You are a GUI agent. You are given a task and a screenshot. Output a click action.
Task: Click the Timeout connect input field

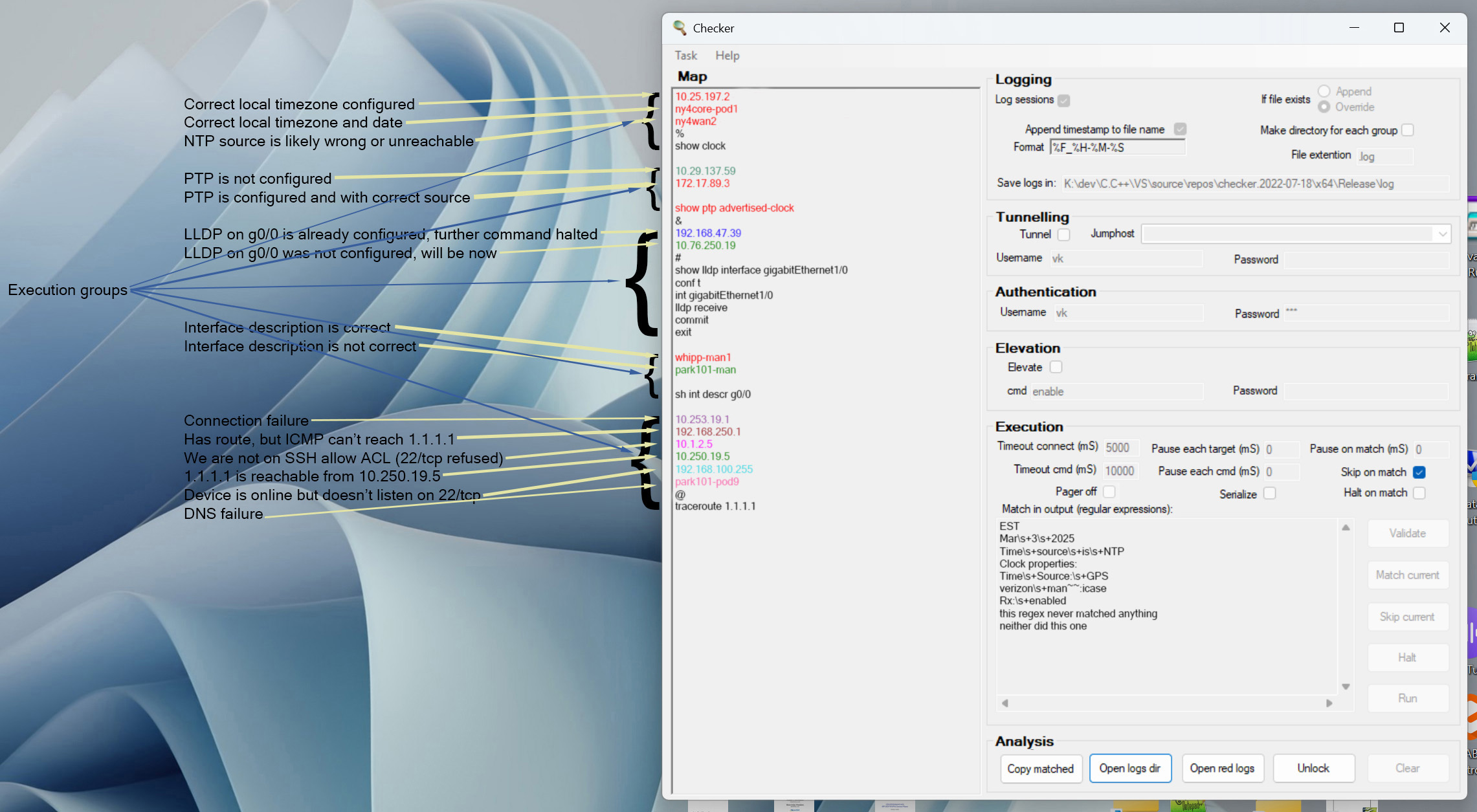pyautogui.click(x=1121, y=448)
